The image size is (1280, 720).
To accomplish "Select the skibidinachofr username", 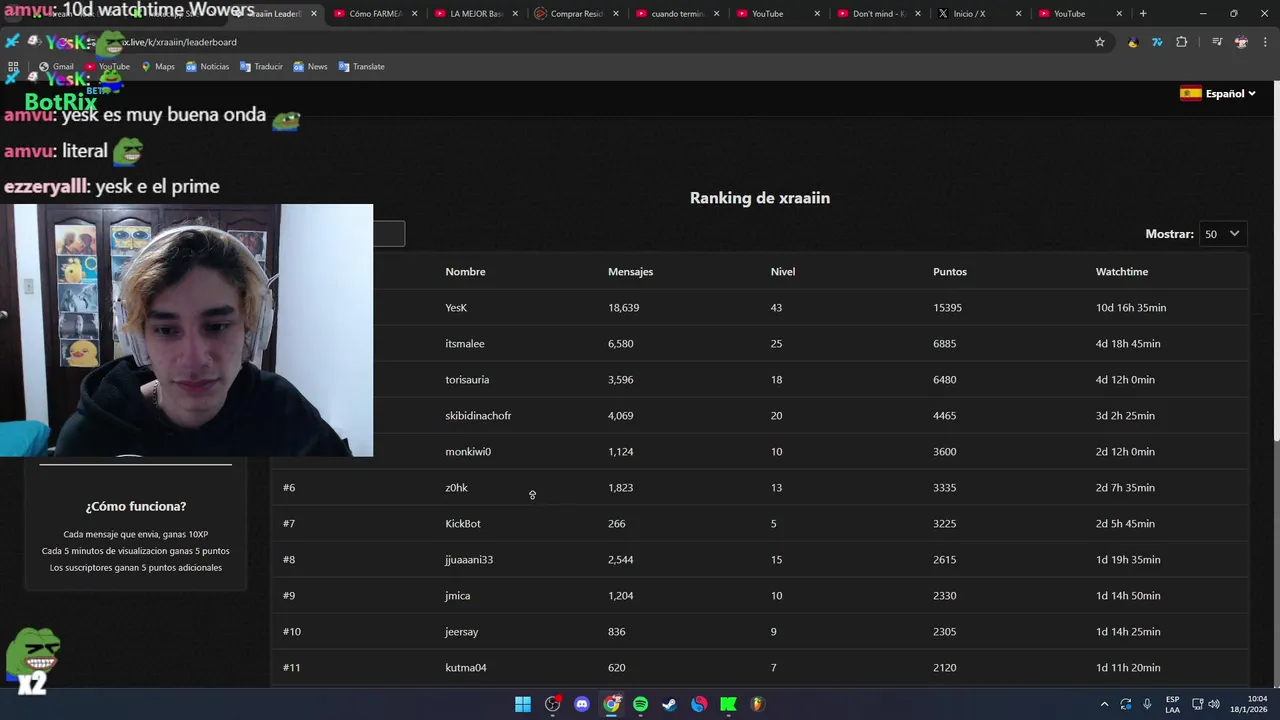I will pyautogui.click(x=478, y=416).
